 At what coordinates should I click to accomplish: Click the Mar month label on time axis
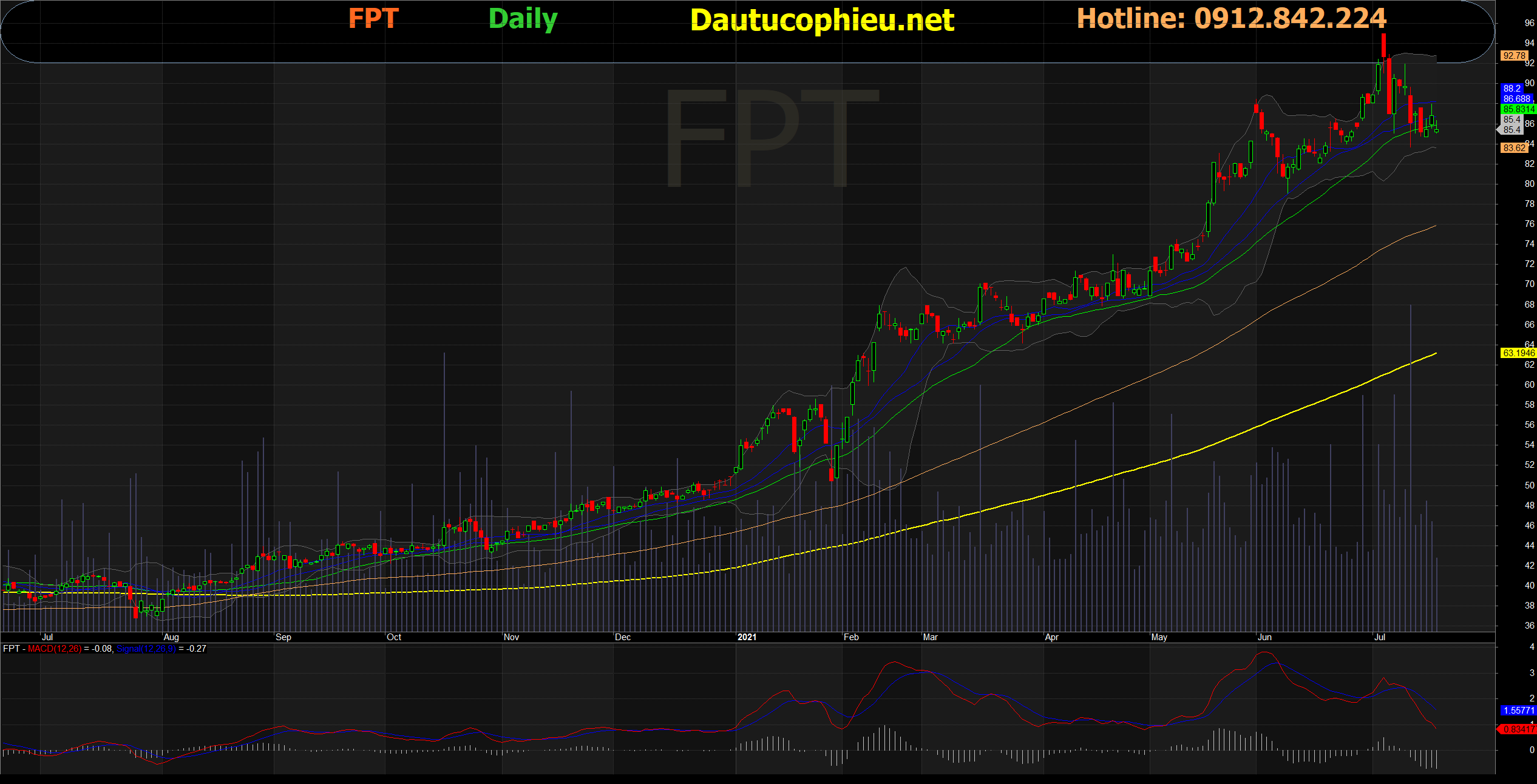pyautogui.click(x=930, y=637)
